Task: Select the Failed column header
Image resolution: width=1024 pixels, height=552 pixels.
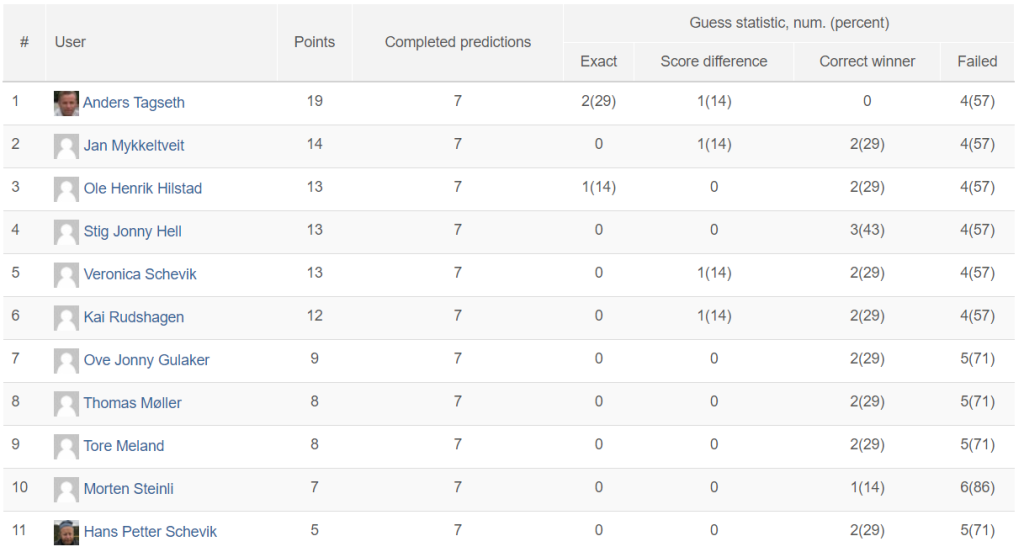Action: 977,61
